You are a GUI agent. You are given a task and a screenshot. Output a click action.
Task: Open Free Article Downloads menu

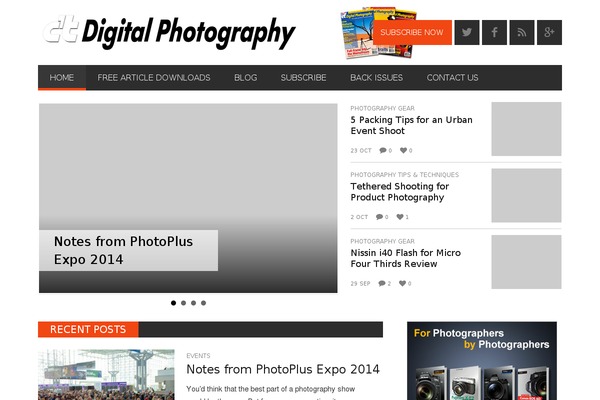pos(153,78)
